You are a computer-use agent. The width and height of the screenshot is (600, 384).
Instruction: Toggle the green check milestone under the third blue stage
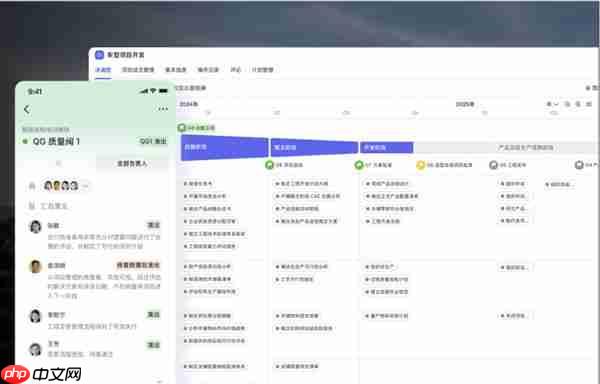coord(359,165)
